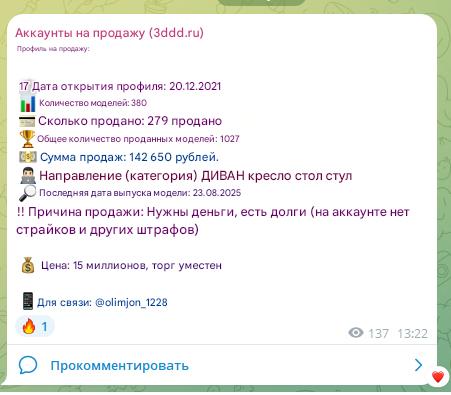Click the mobile phone emoji icon
This screenshot has width=451, height=395.
click(28, 301)
